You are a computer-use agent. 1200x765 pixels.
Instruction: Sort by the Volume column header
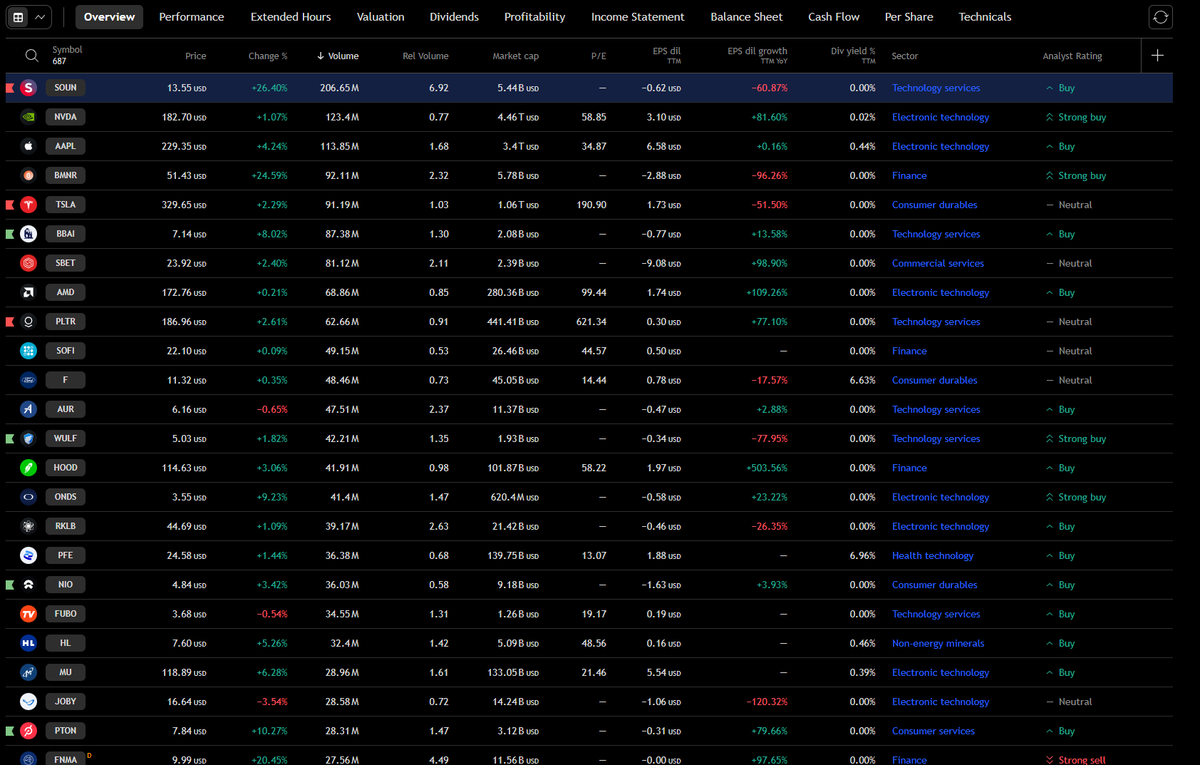click(x=338, y=56)
